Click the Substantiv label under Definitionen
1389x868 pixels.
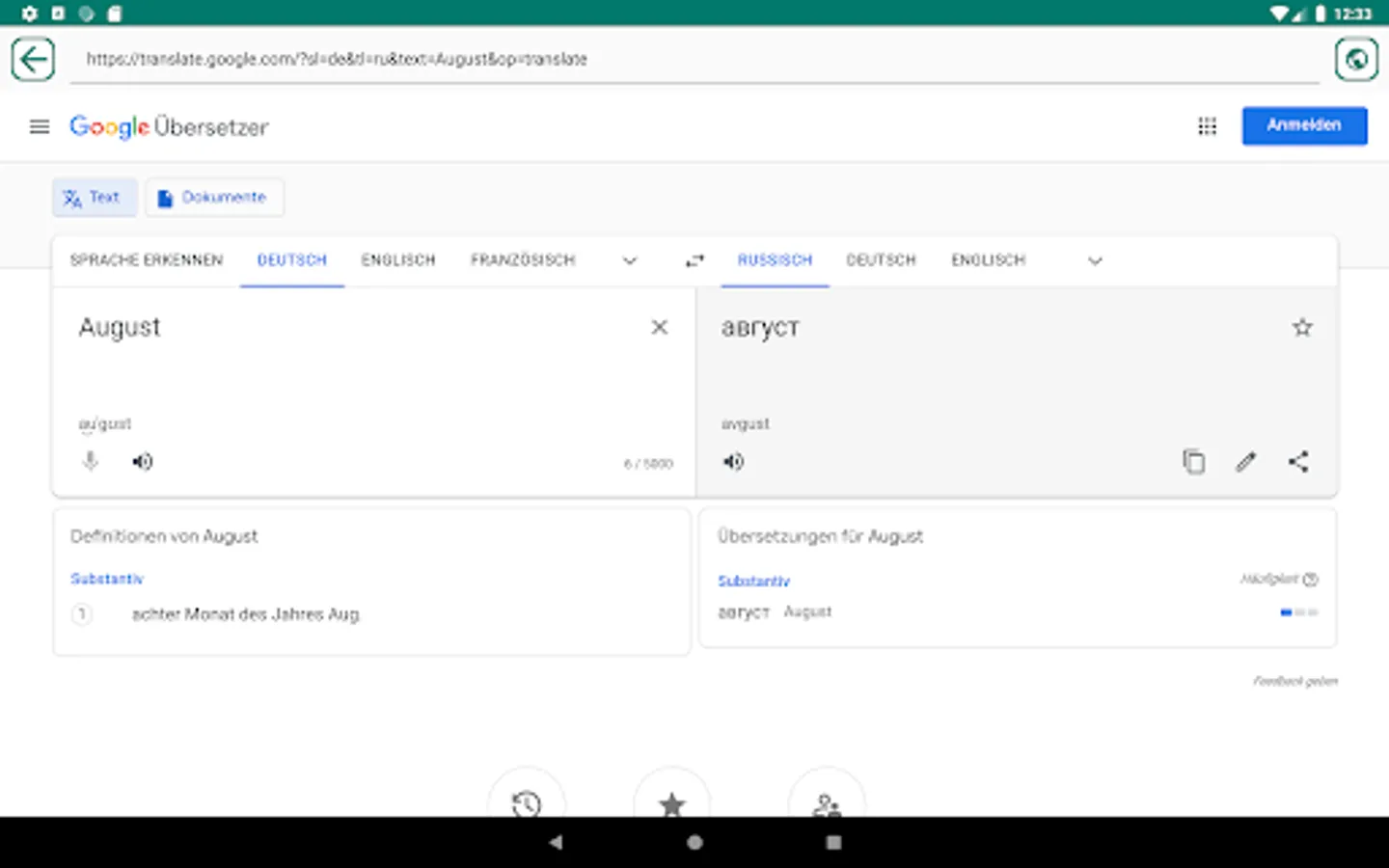(107, 579)
